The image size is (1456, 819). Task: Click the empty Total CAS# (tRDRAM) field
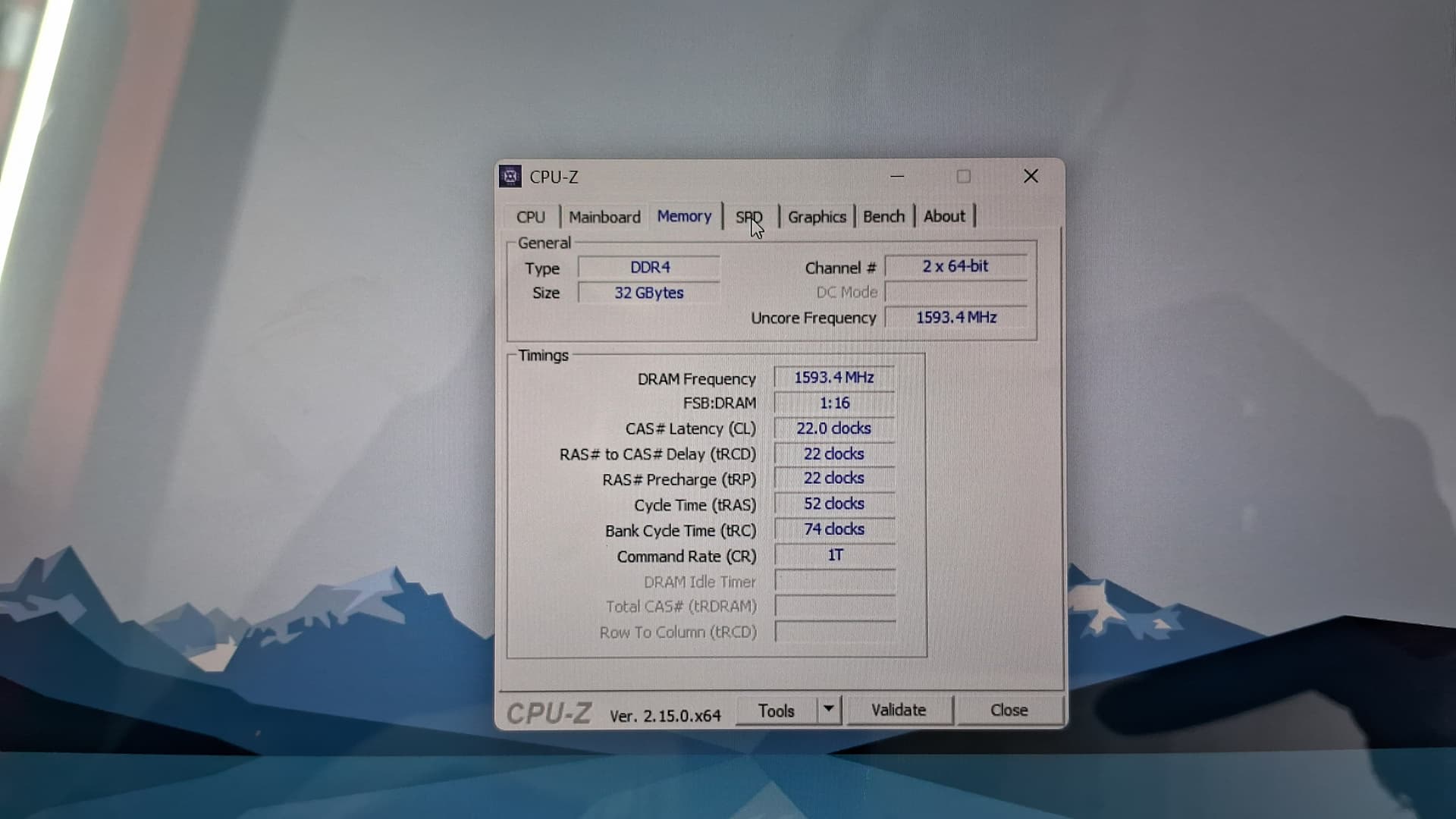coord(834,607)
